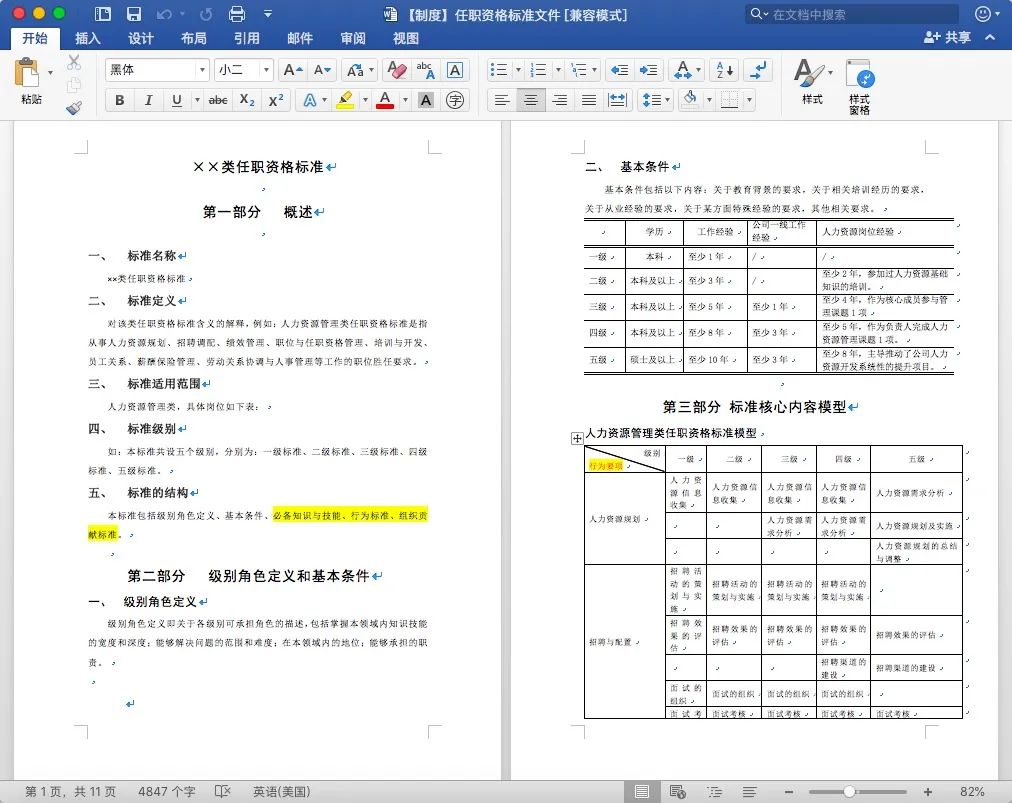Expand the numbered list dropdown arrow

click(x=558, y=70)
